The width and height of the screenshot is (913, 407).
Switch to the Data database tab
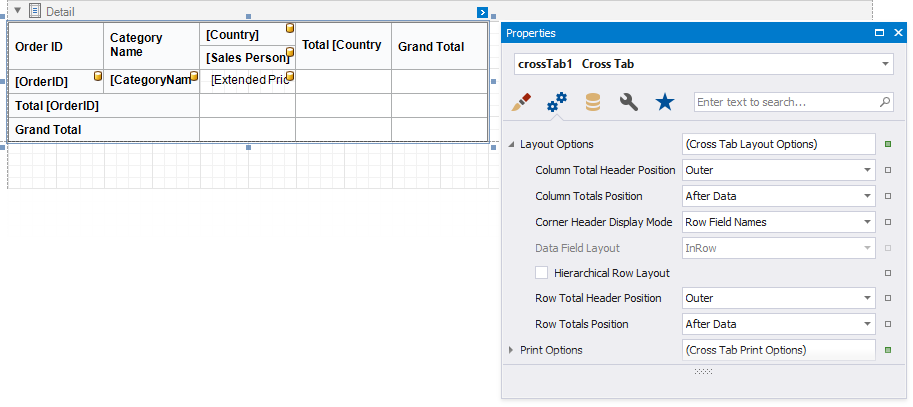click(593, 102)
